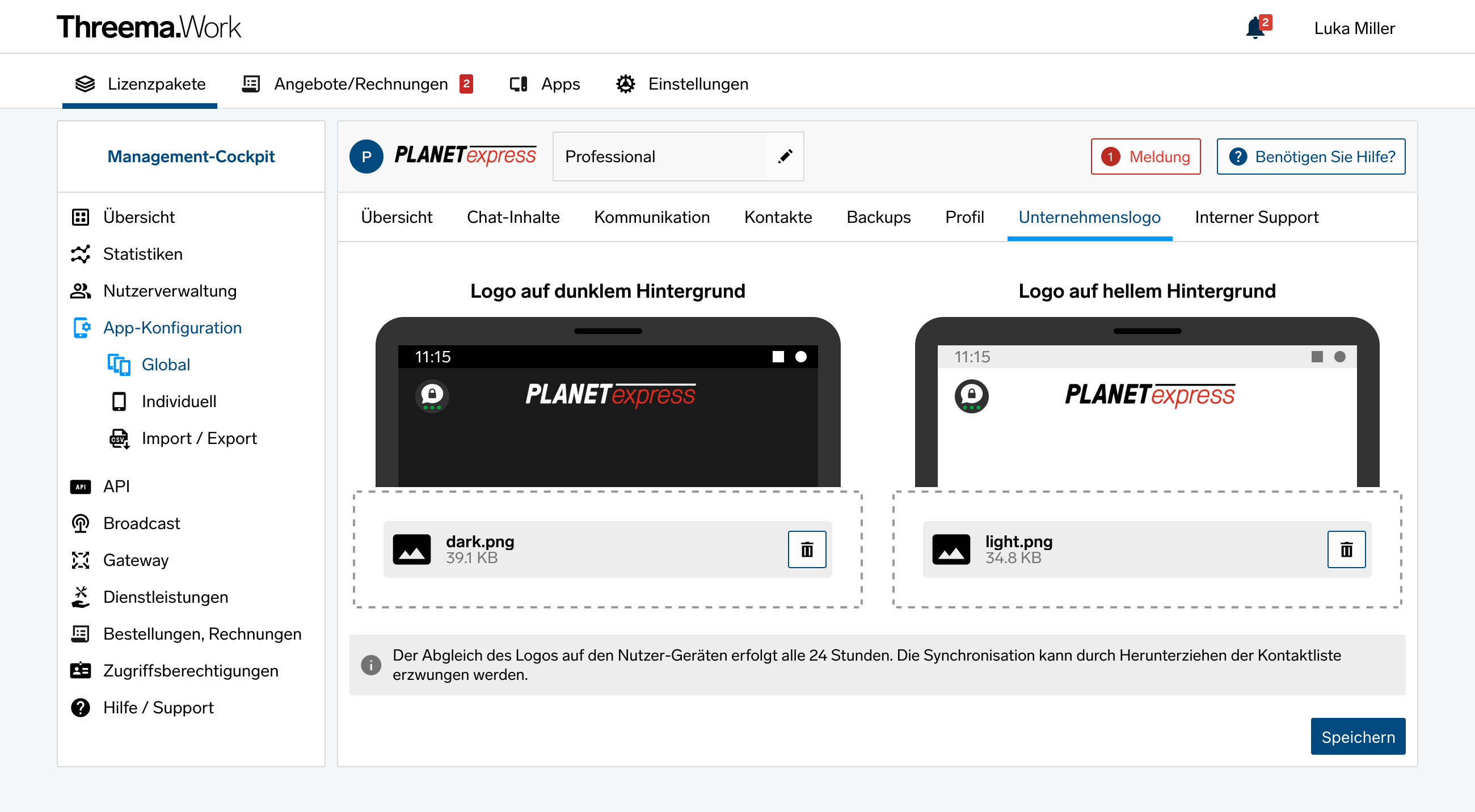Click the blue P avatar circle

tap(366, 157)
